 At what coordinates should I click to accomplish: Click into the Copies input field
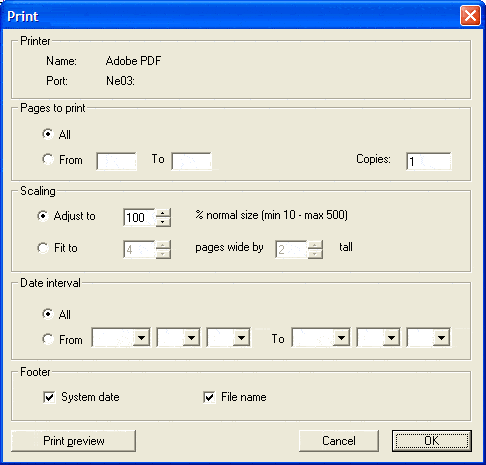click(x=429, y=161)
